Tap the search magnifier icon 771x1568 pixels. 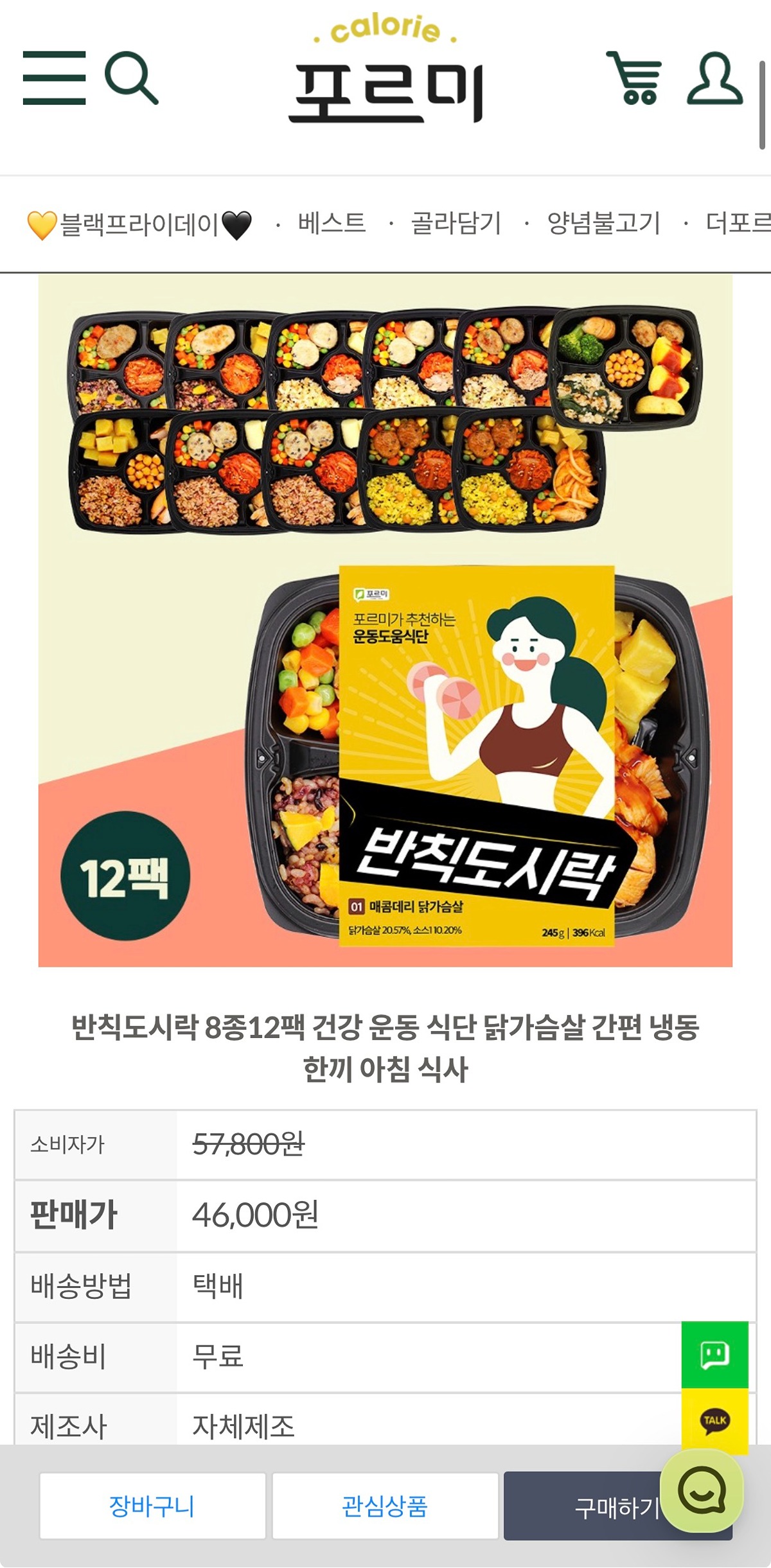pyautogui.click(x=131, y=78)
